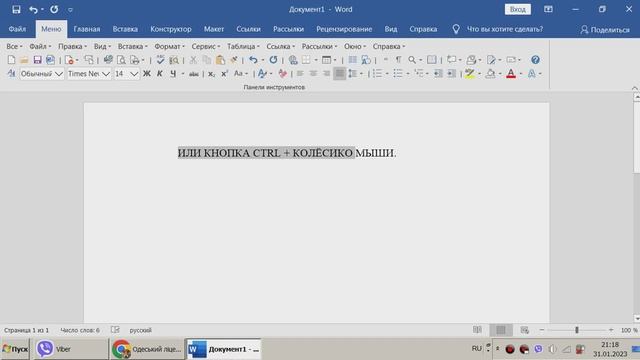Screen dimensions: 640x360
Task: Open the Файл backstage tab
Action: (x=17, y=29)
